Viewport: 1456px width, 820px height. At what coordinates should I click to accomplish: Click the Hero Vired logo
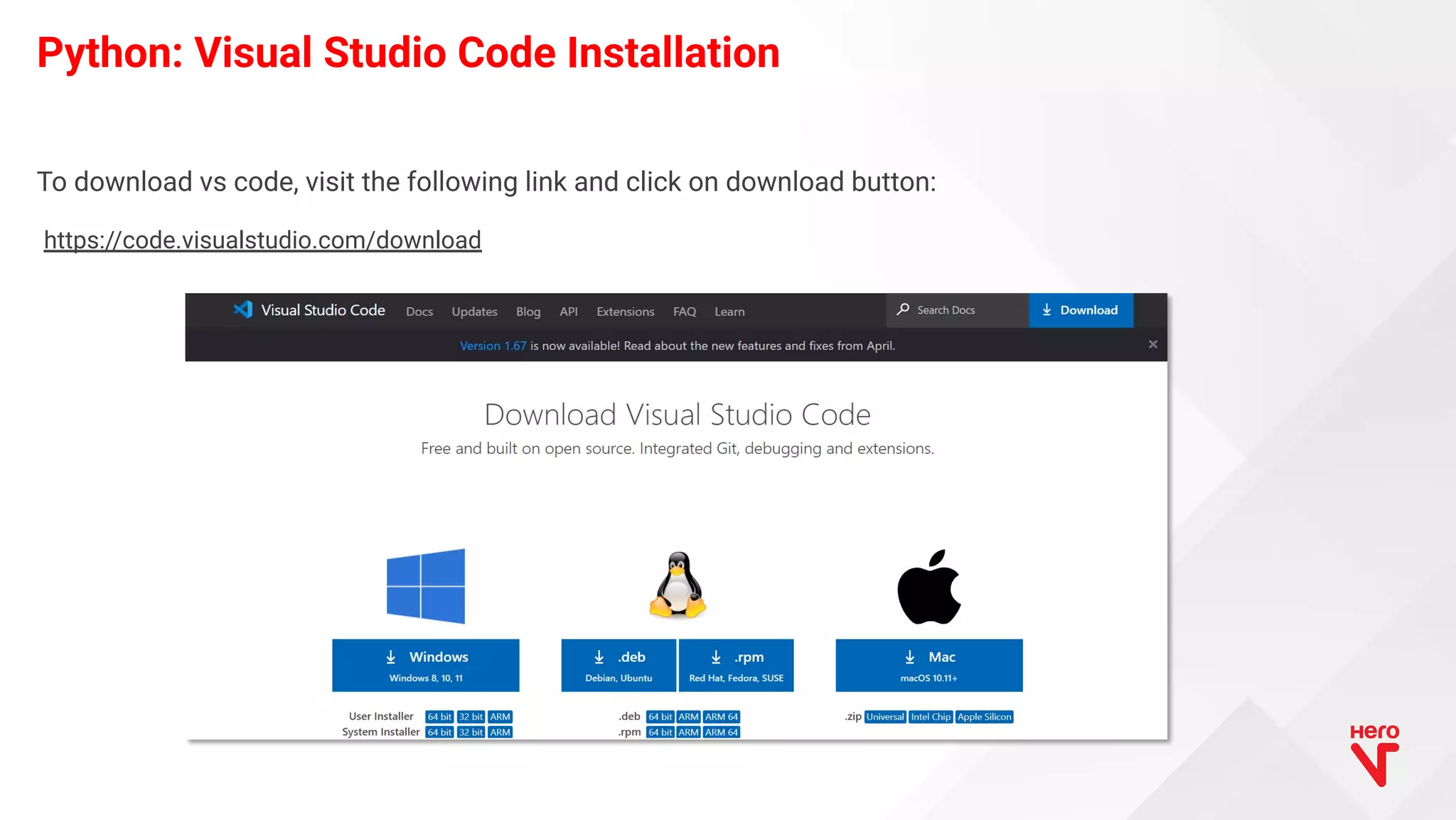pyautogui.click(x=1374, y=755)
